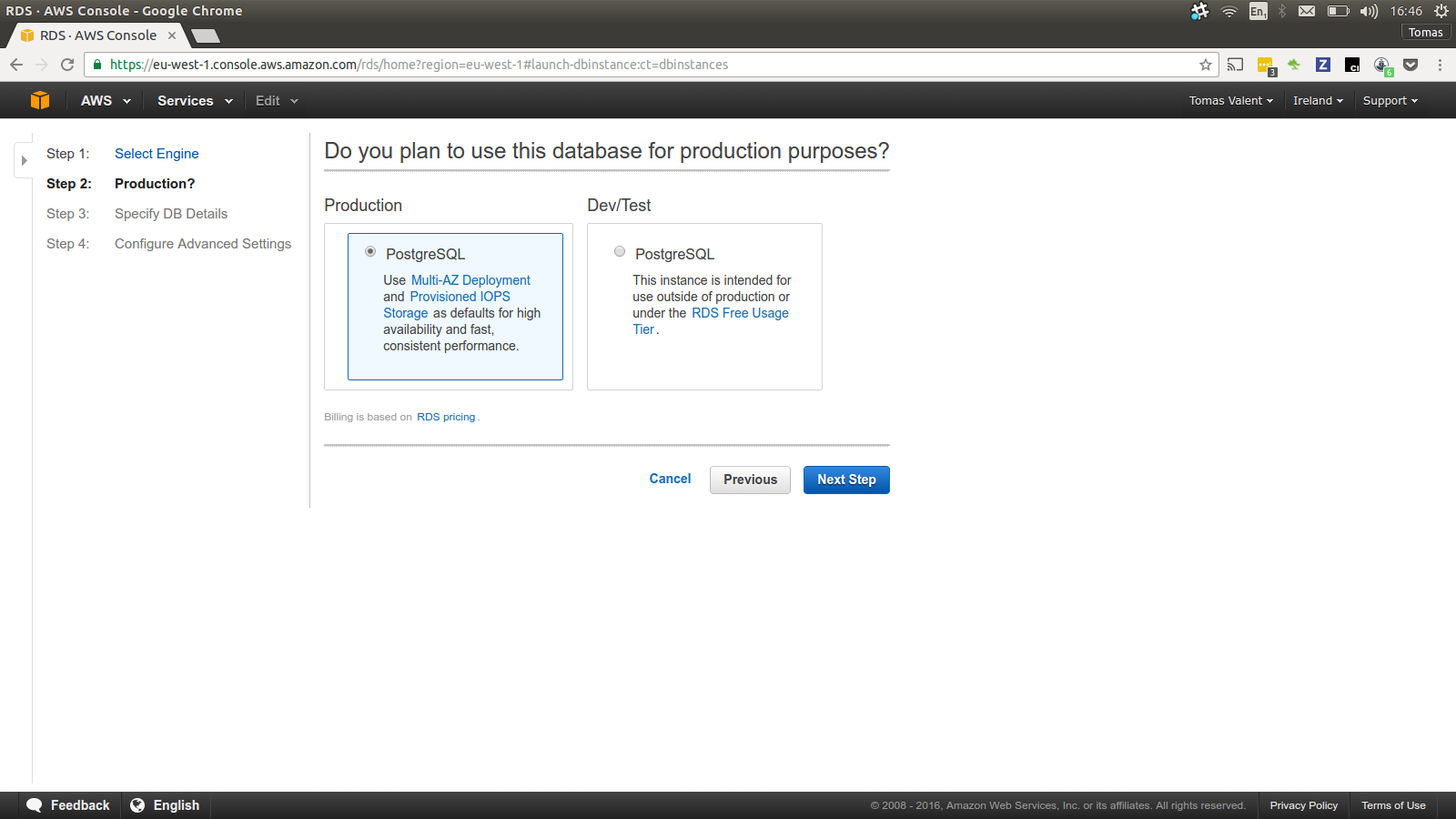This screenshot has height=819, width=1456.
Task: Click the Previous button
Action: point(750,480)
